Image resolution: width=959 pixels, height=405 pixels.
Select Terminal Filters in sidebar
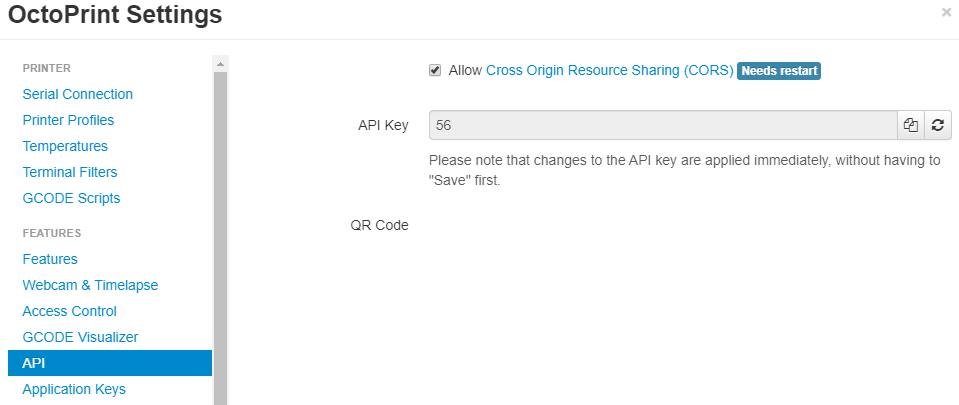[70, 172]
